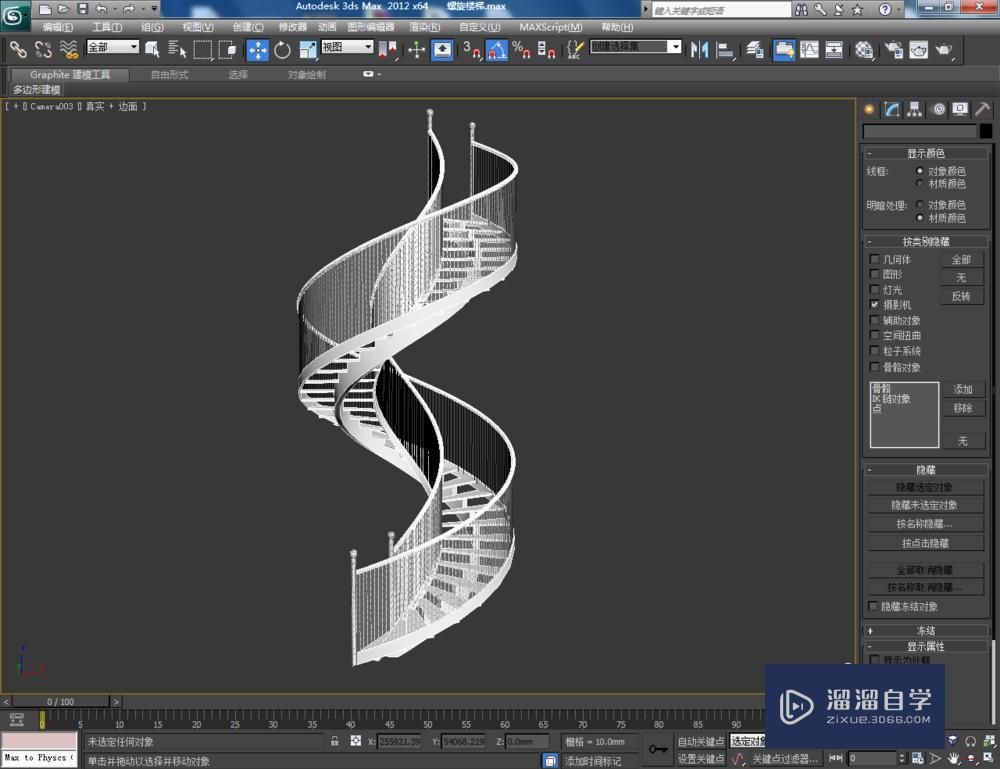Tick the 辅助对象 checkbox

[x=874, y=320]
